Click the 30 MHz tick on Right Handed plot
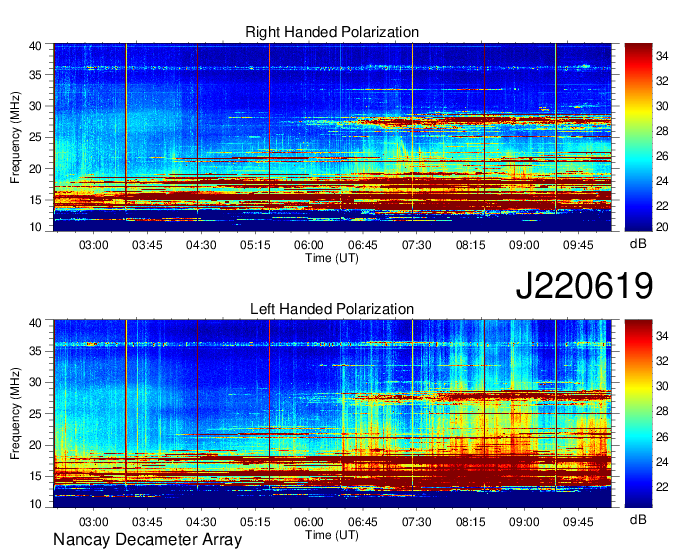Screen dimensions: 680x552 point(35,106)
